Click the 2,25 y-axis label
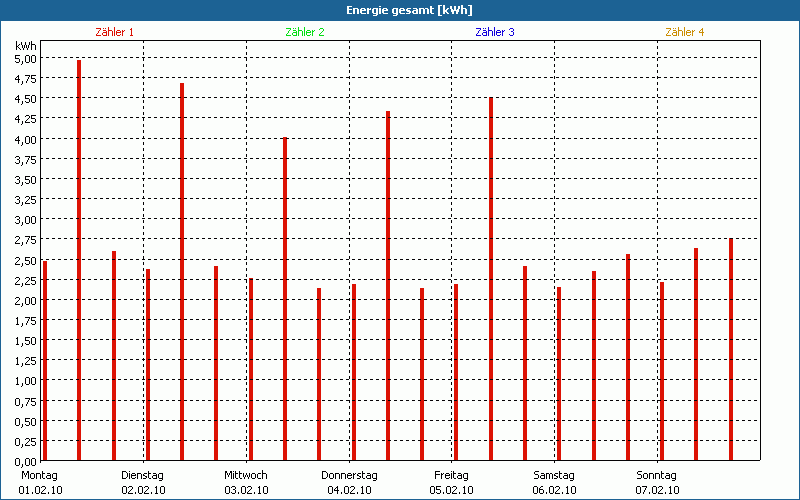Image resolution: width=800 pixels, height=500 pixels. pos(24,281)
